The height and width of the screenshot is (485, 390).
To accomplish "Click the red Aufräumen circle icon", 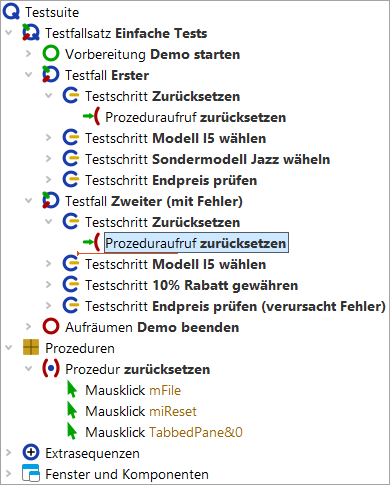I will [x=51, y=327].
